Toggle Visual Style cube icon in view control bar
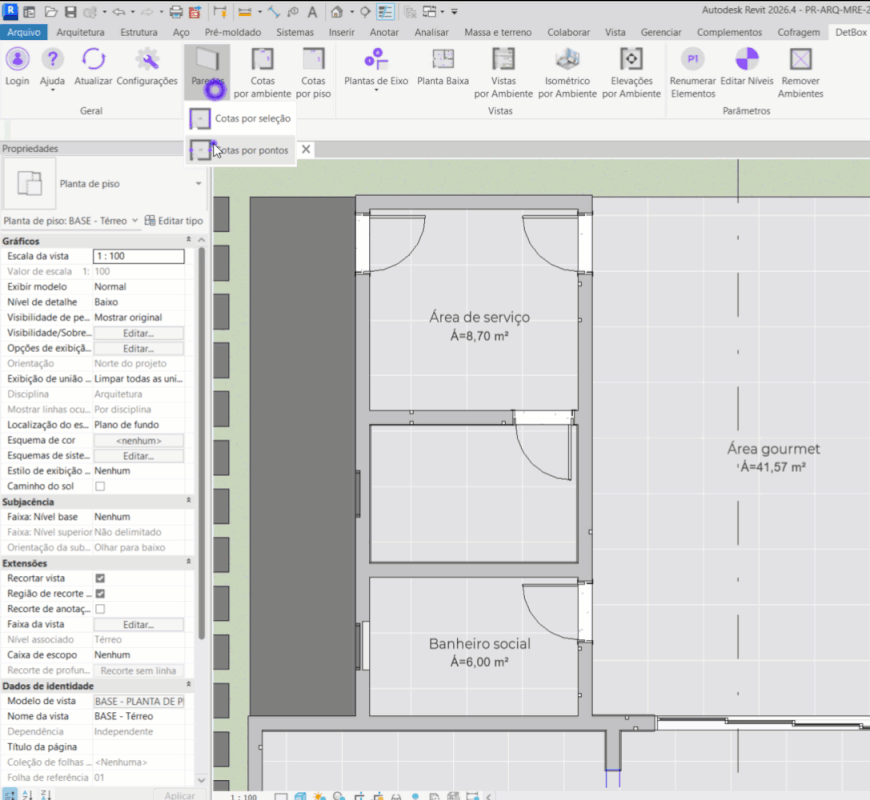 tap(300, 796)
